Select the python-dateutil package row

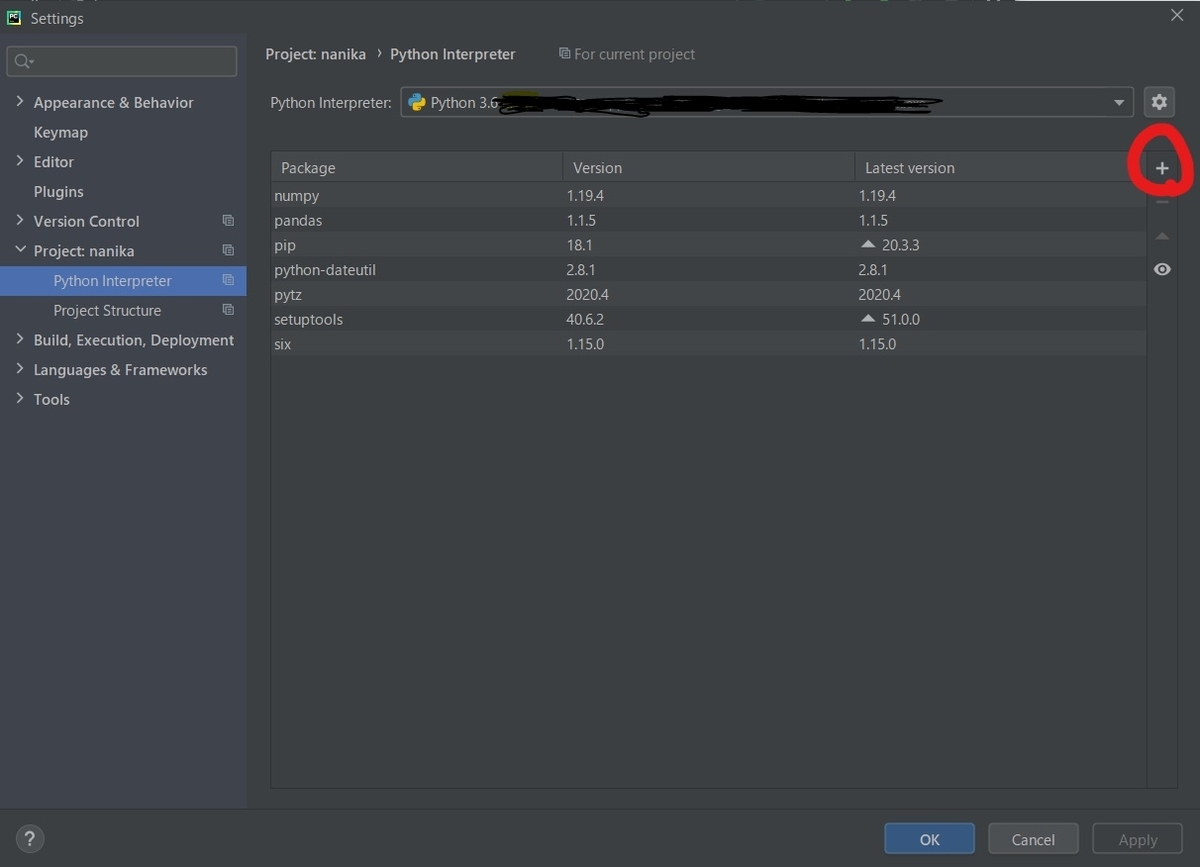(708, 270)
